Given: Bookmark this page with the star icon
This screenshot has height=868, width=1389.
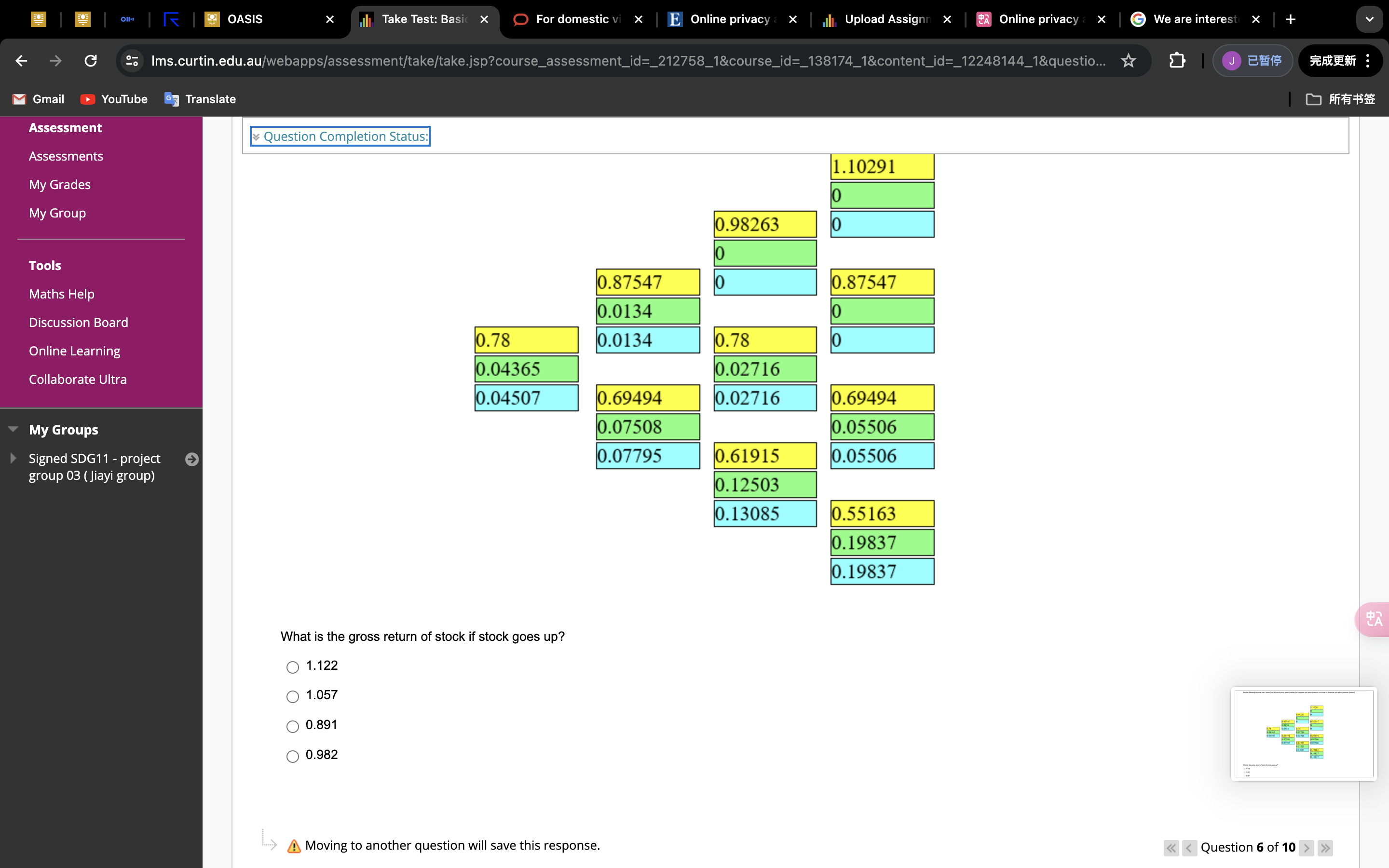Looking at the screenshot, I should (1128, 60).
